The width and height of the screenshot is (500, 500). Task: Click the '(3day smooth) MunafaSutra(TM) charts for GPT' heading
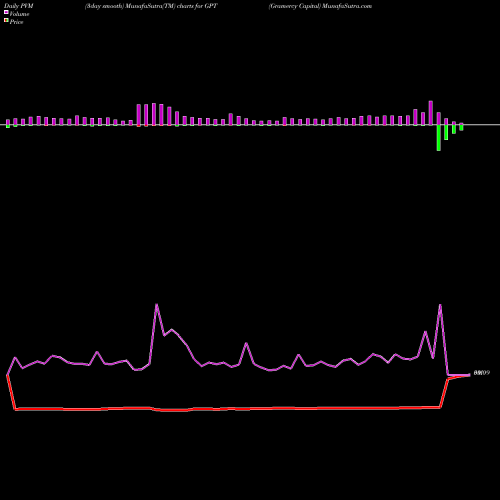pyautogui.click(x=151, y=6)
